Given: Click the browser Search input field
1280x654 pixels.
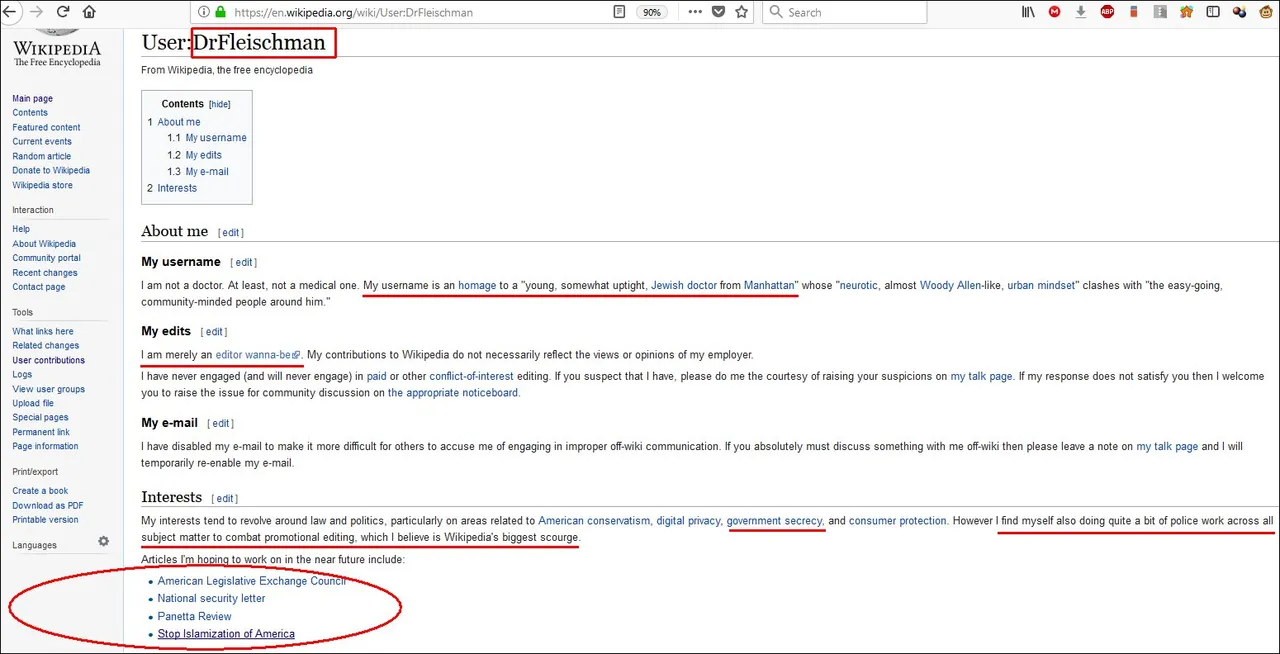Looking at the screenshot, I should pos(844,12).
